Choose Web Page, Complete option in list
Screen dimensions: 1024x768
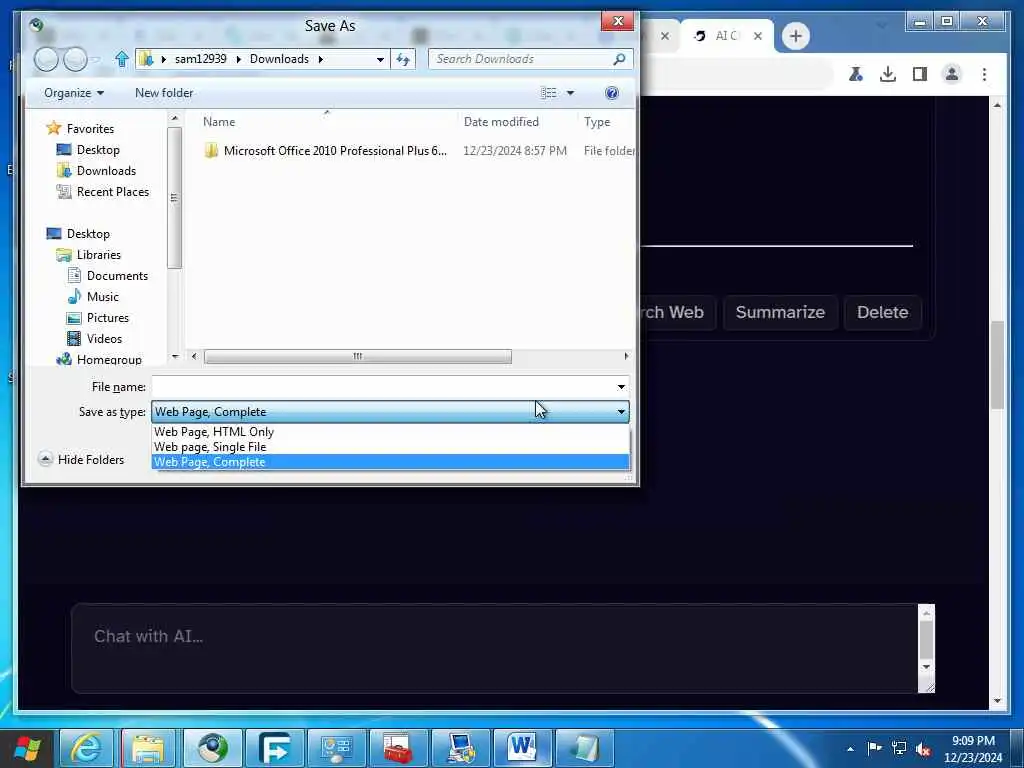coord(390,462)
